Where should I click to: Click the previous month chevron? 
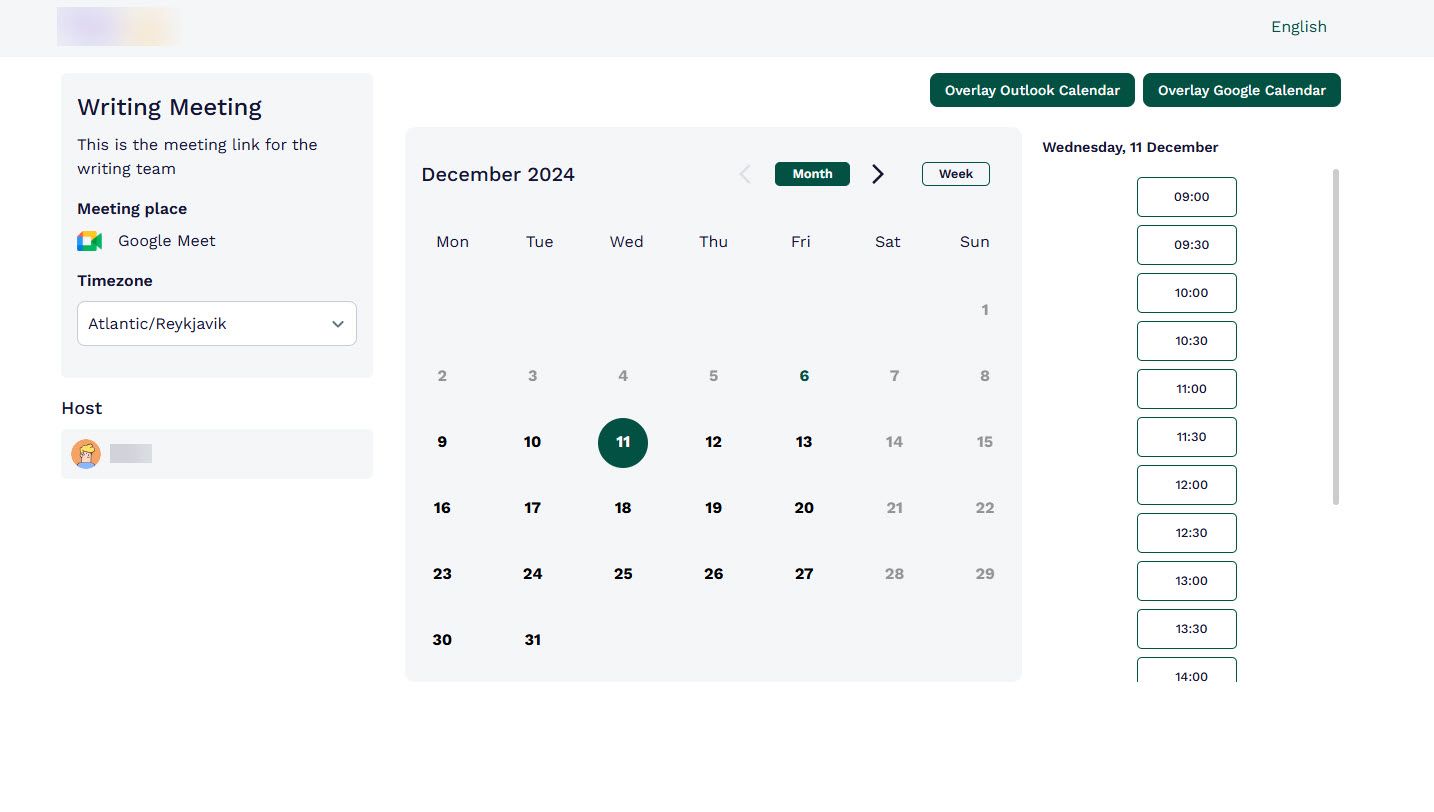click(745, 173)
